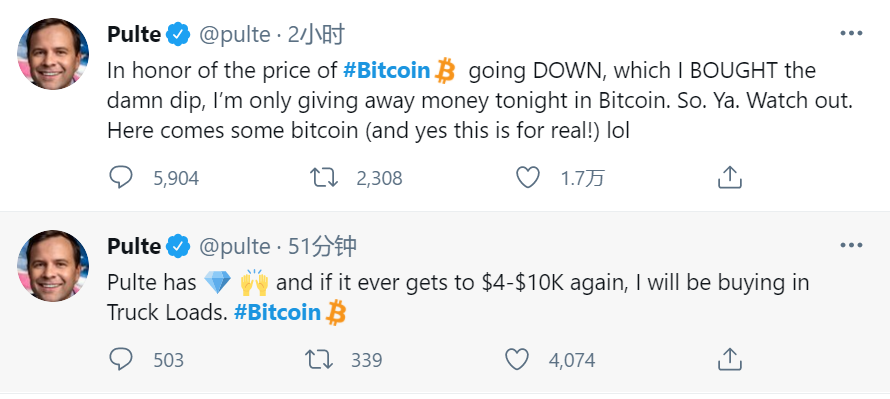Share the diamond hands tweet
890x399 pixels.
coord(729,359)
